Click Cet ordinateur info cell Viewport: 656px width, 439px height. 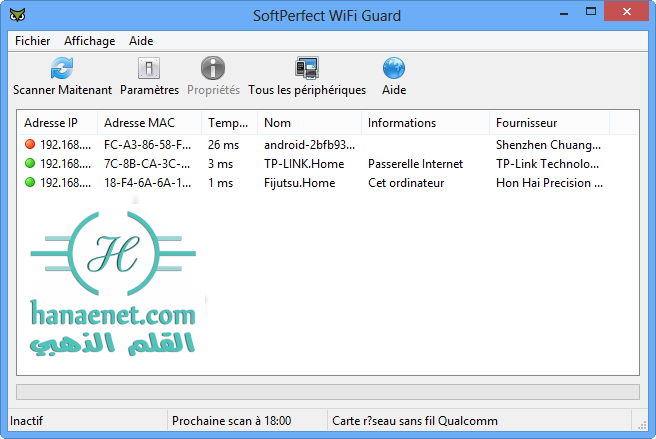[x=406, y=183]
